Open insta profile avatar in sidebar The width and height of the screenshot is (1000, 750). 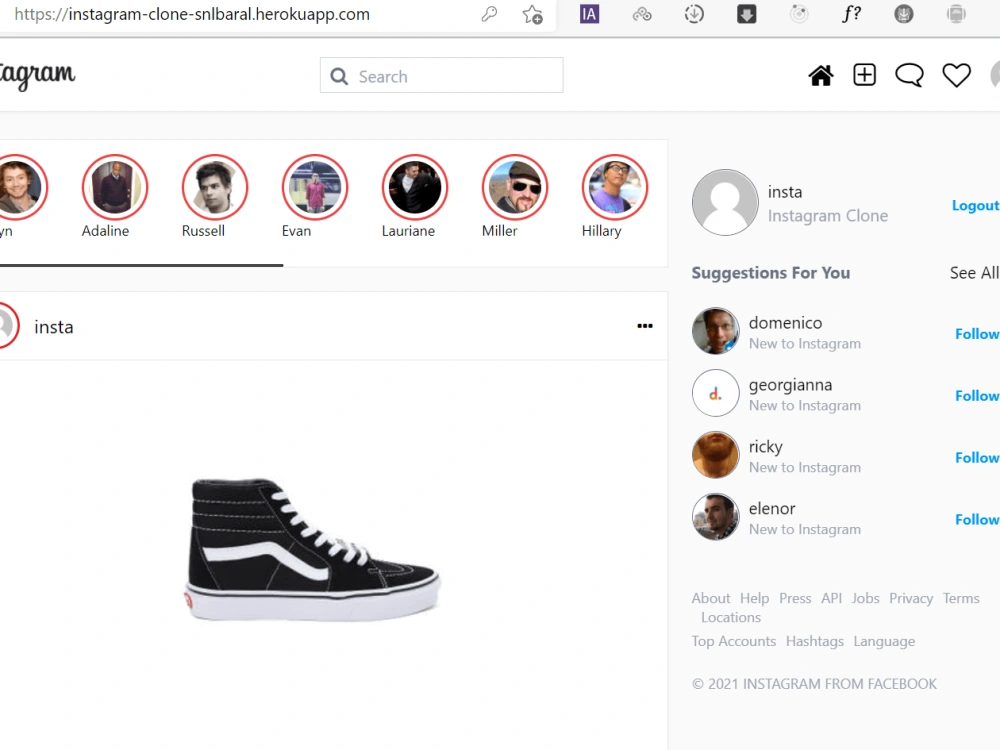point(725,202)
